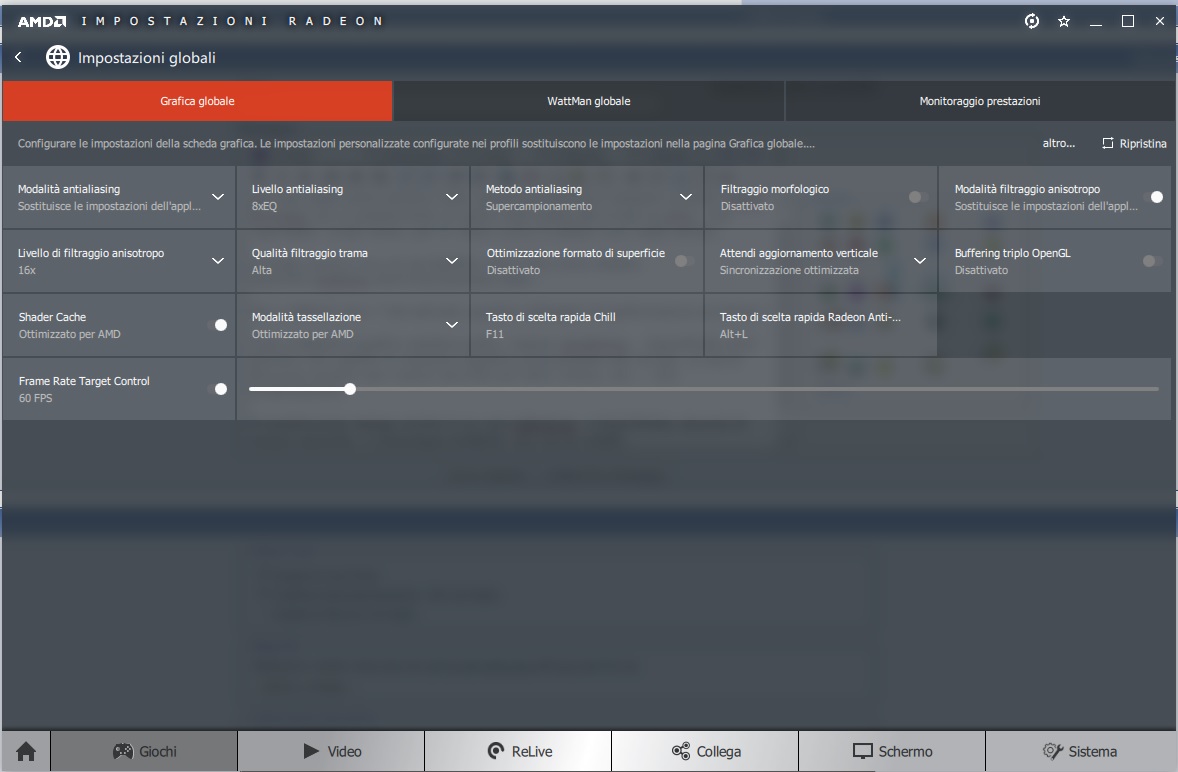
Task: Click the star favorites icon
Action: [x=1064, y=21]
